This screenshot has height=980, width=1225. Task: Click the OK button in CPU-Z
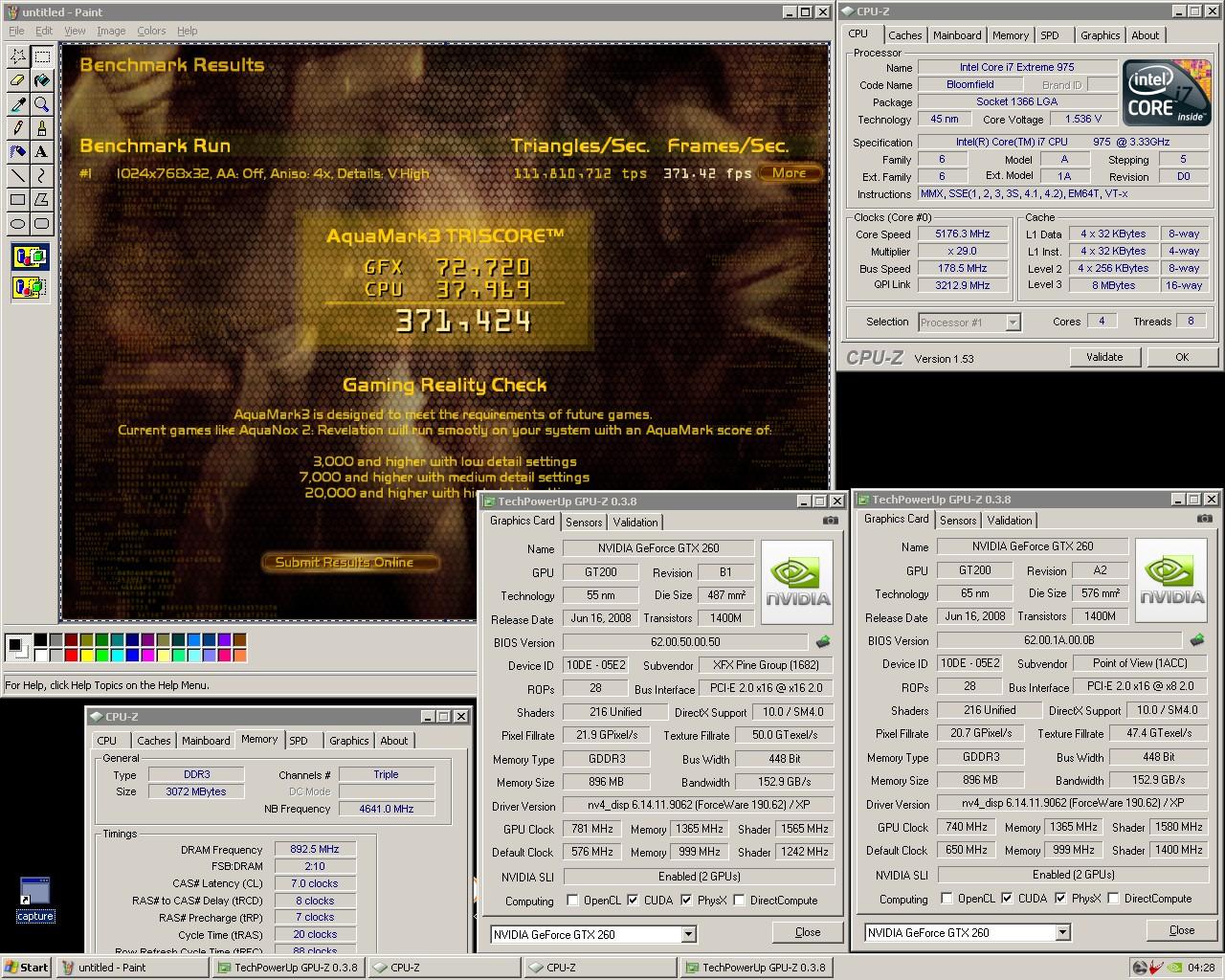click(1182, 357)
